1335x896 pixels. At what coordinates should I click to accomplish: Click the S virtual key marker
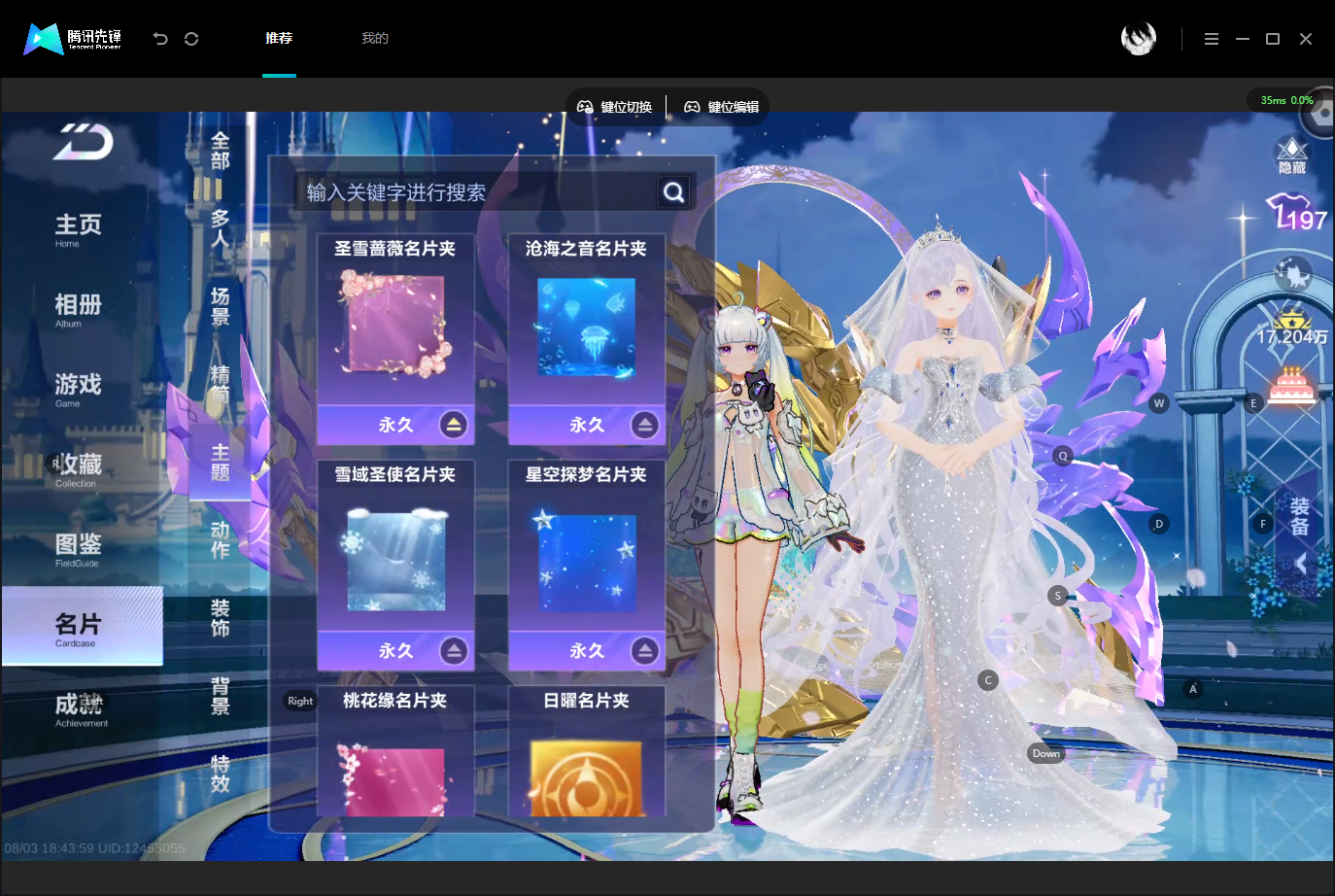click(x=1058, y=596)
